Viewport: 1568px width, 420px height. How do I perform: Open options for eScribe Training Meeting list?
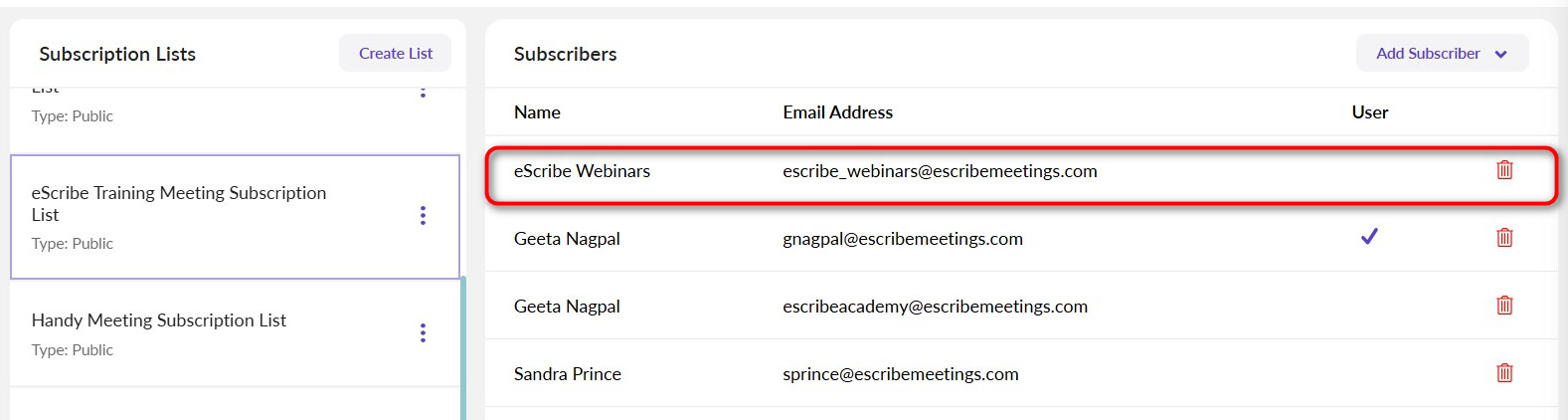[423, 216]
